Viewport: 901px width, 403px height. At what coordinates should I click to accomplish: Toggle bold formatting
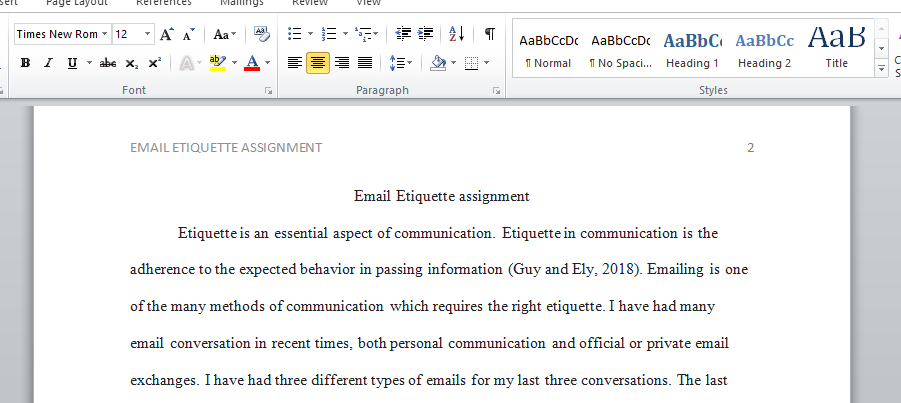coord(25,63)
